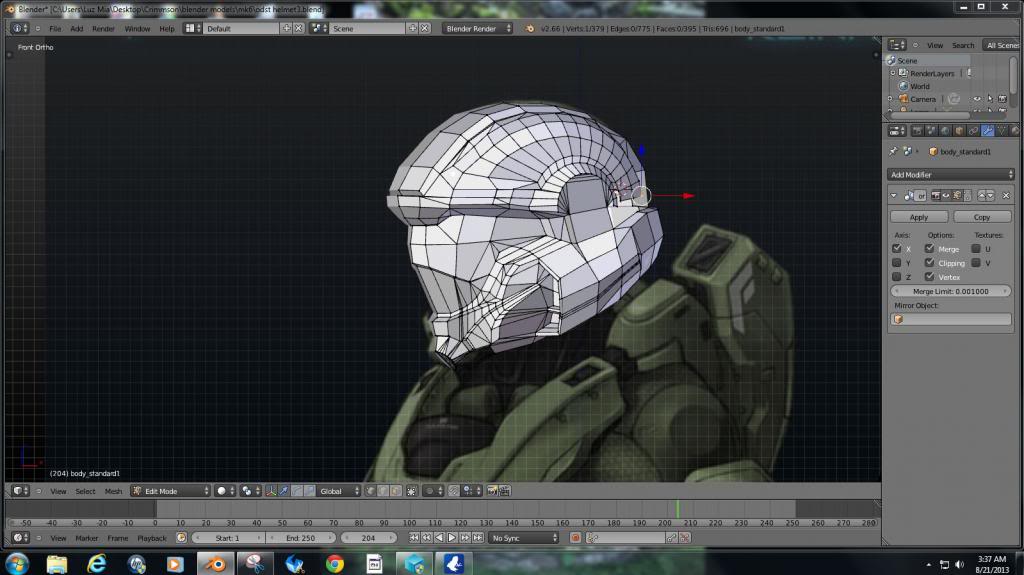Expand the Blender Render engine dropdown
Screen dimensions: 1024x575
tap(477, 28)
